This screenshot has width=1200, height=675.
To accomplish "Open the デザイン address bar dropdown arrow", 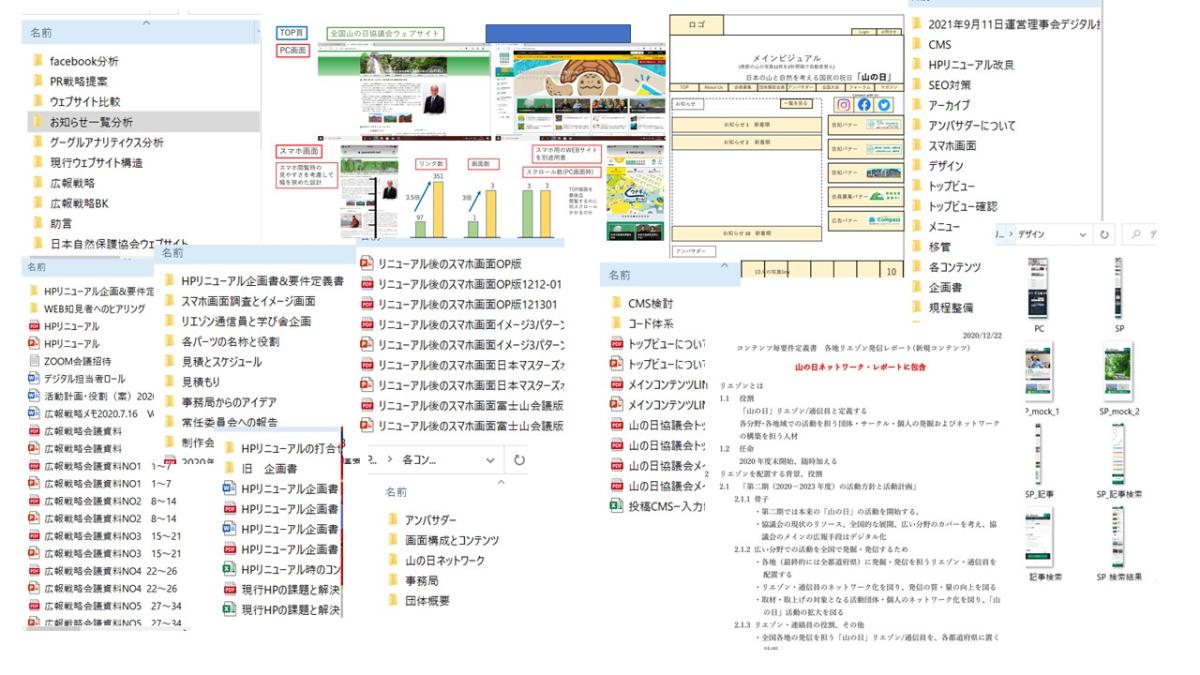I will (1083, 234).
